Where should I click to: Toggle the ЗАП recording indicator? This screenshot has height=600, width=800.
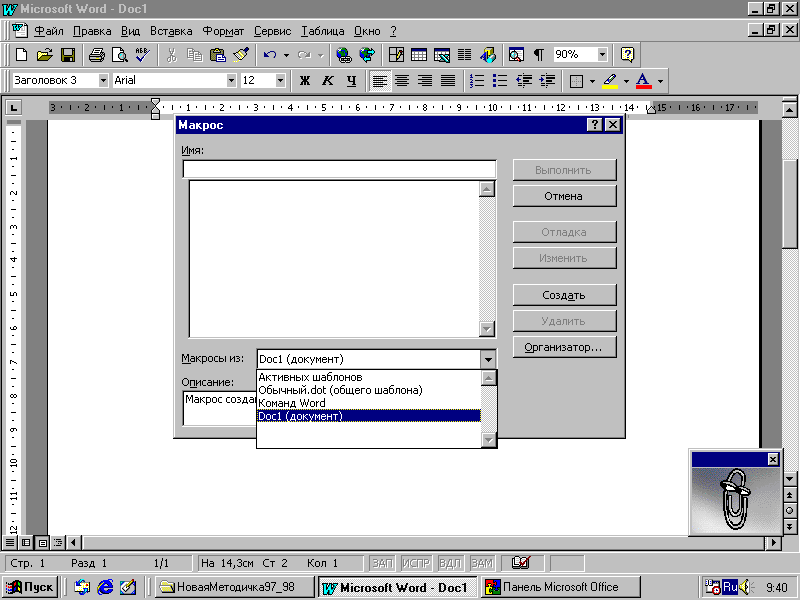pyautogui.click(x=382, y=563)
